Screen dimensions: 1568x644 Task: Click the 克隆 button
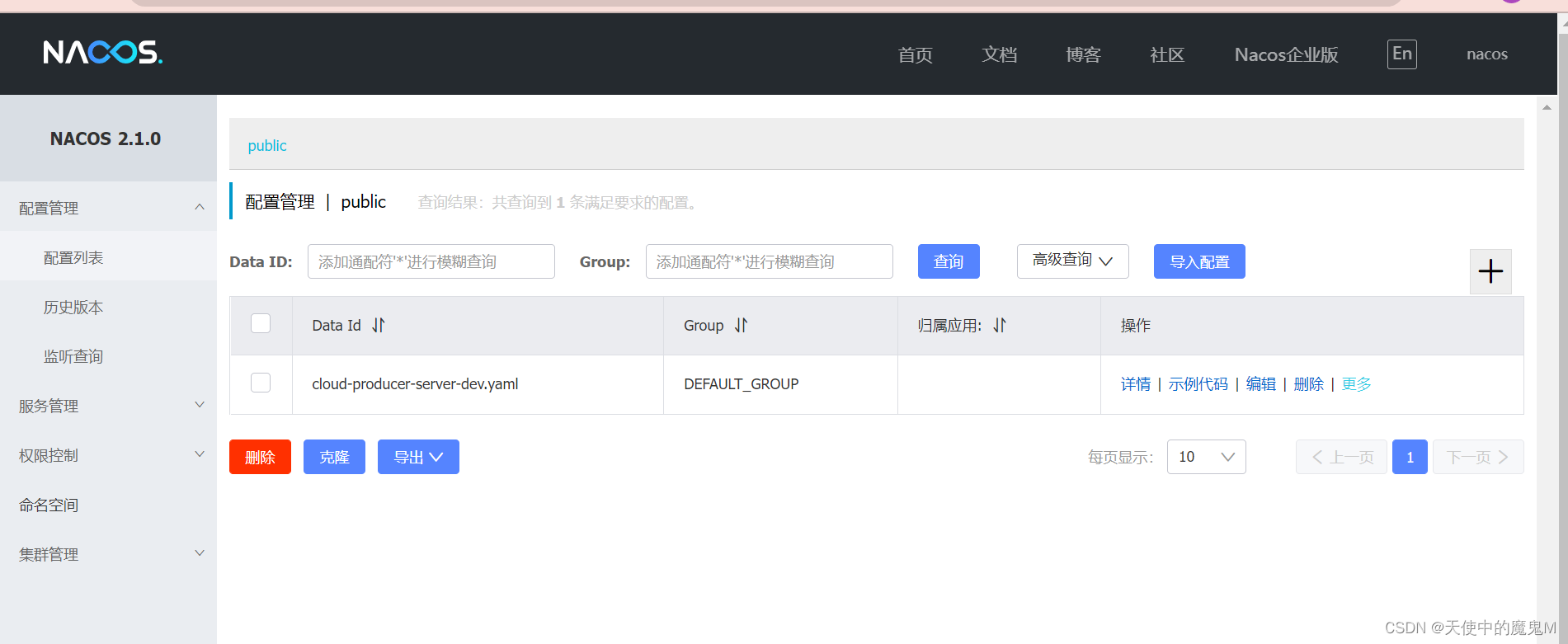coord(334,457)
